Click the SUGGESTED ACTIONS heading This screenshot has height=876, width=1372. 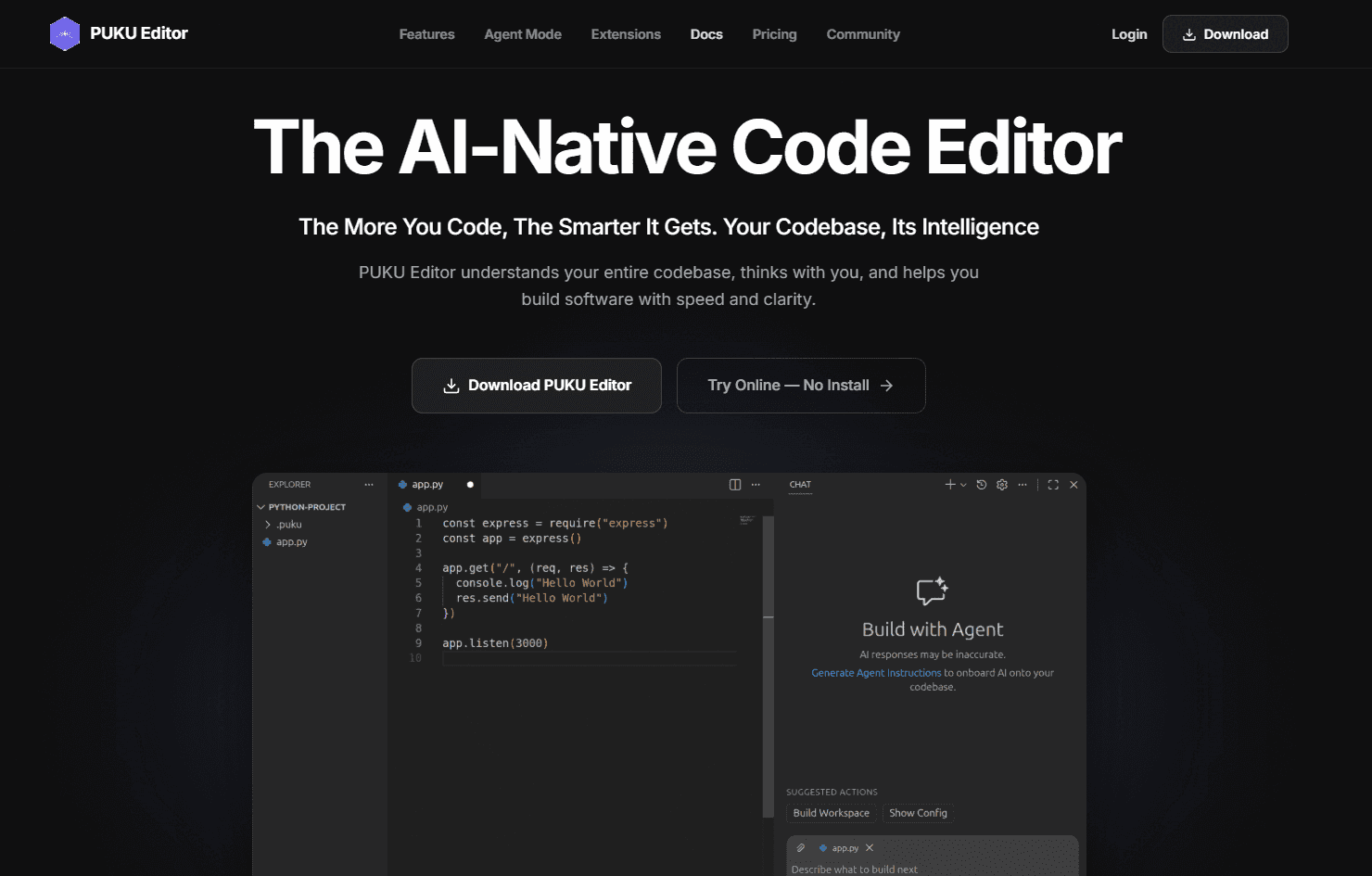point(832,793)
